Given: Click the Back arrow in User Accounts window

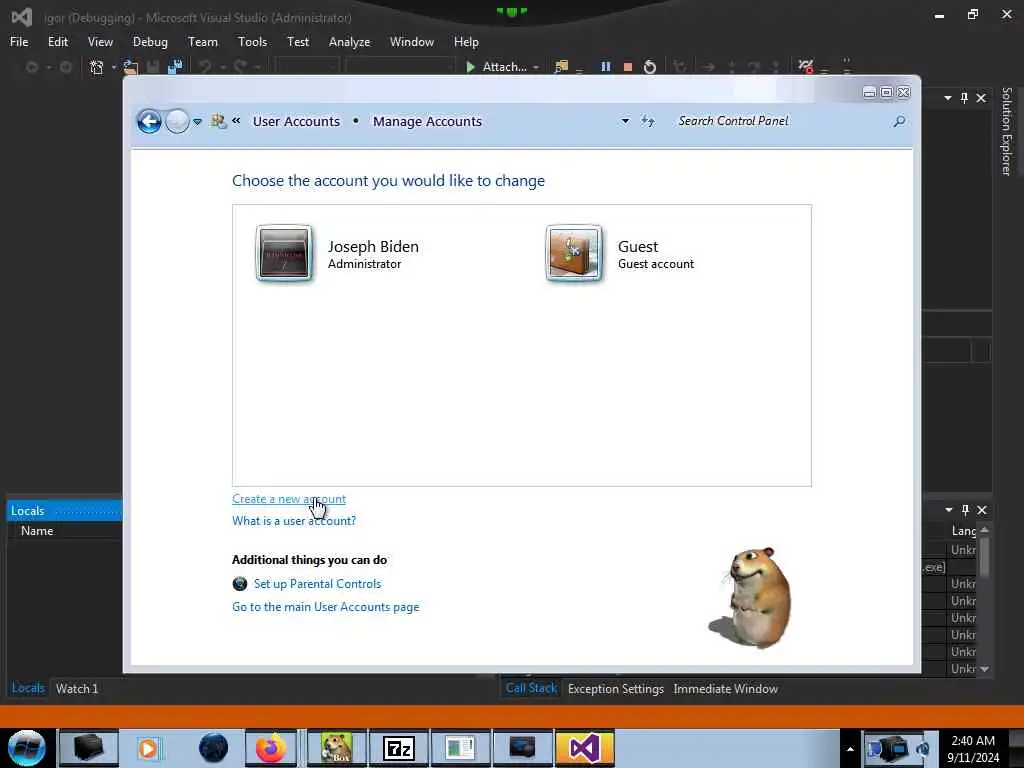Looking at the screenshot, I should pos(149,121).
